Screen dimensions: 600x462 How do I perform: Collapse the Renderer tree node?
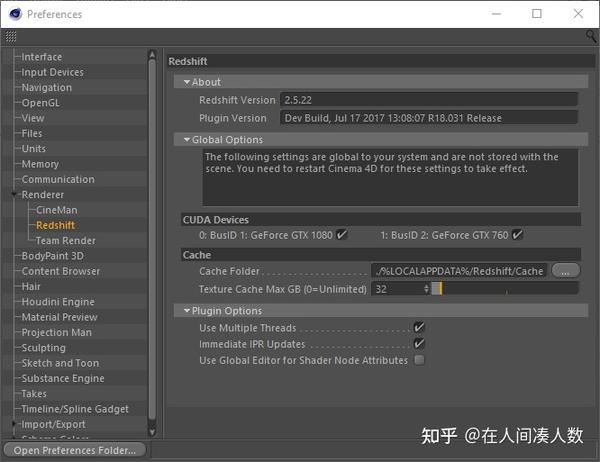(x=14, y=194)
